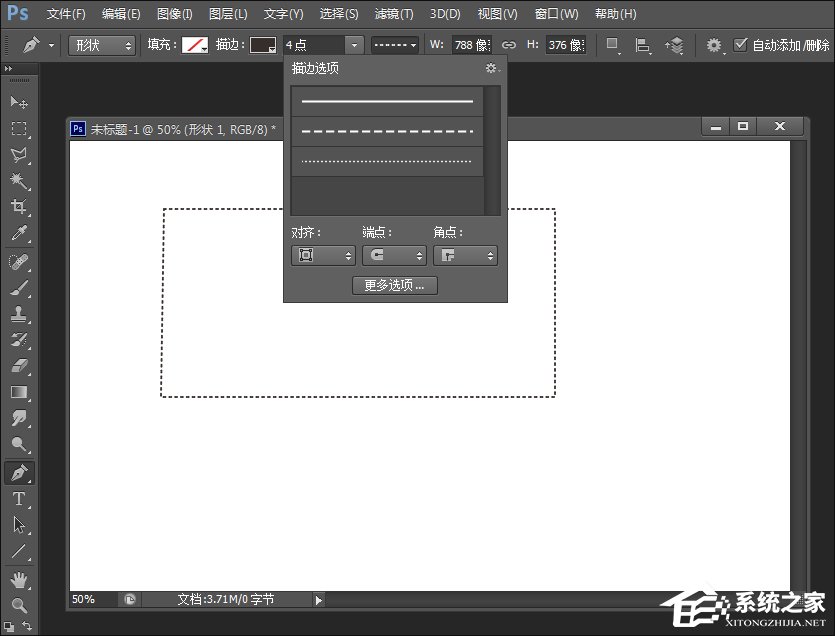
Task: Select the Zoom tool
Action: [x=19, y=606]
